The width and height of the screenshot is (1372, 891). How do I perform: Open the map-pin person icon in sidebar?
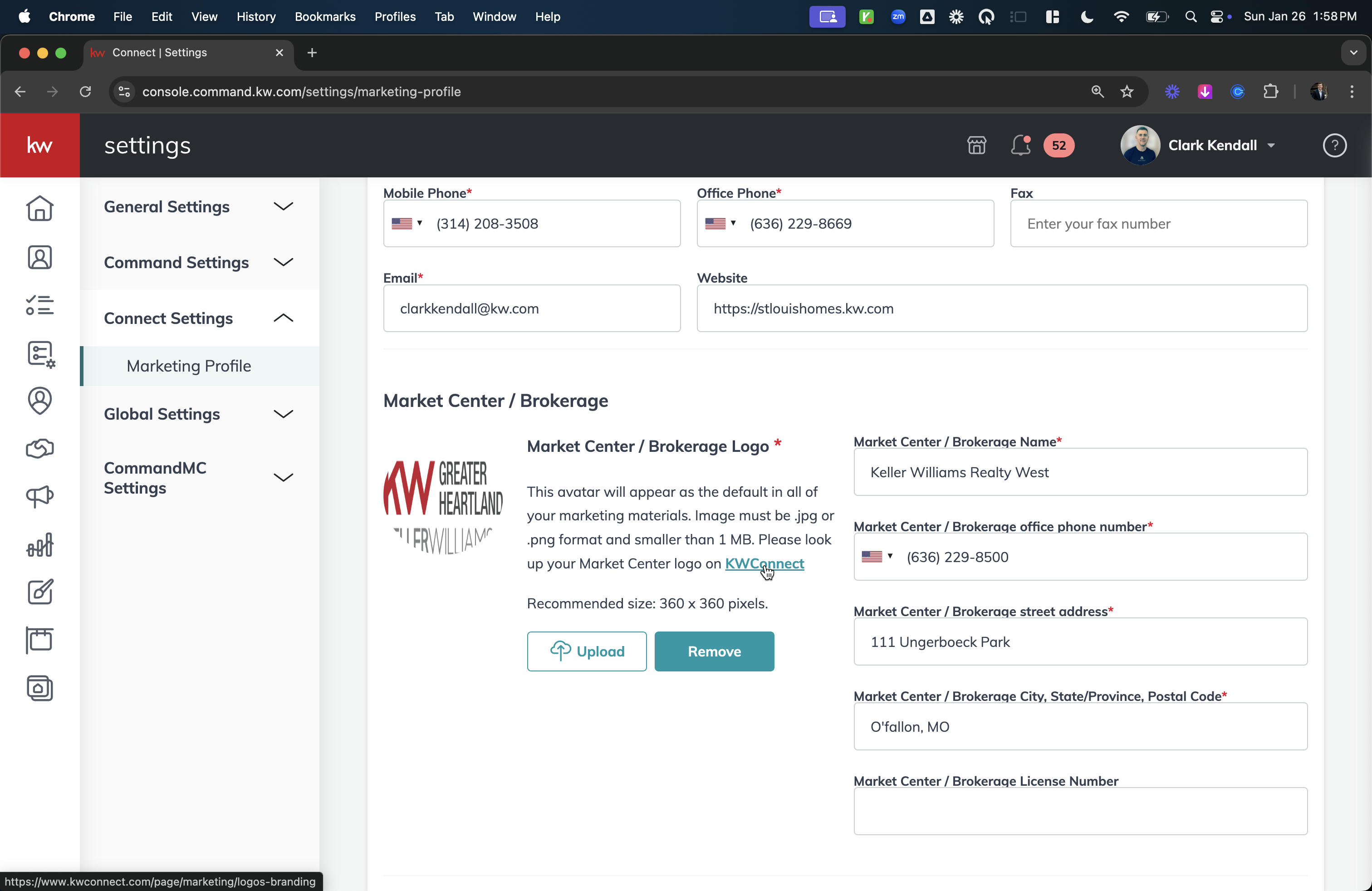[x=40, y=401]
